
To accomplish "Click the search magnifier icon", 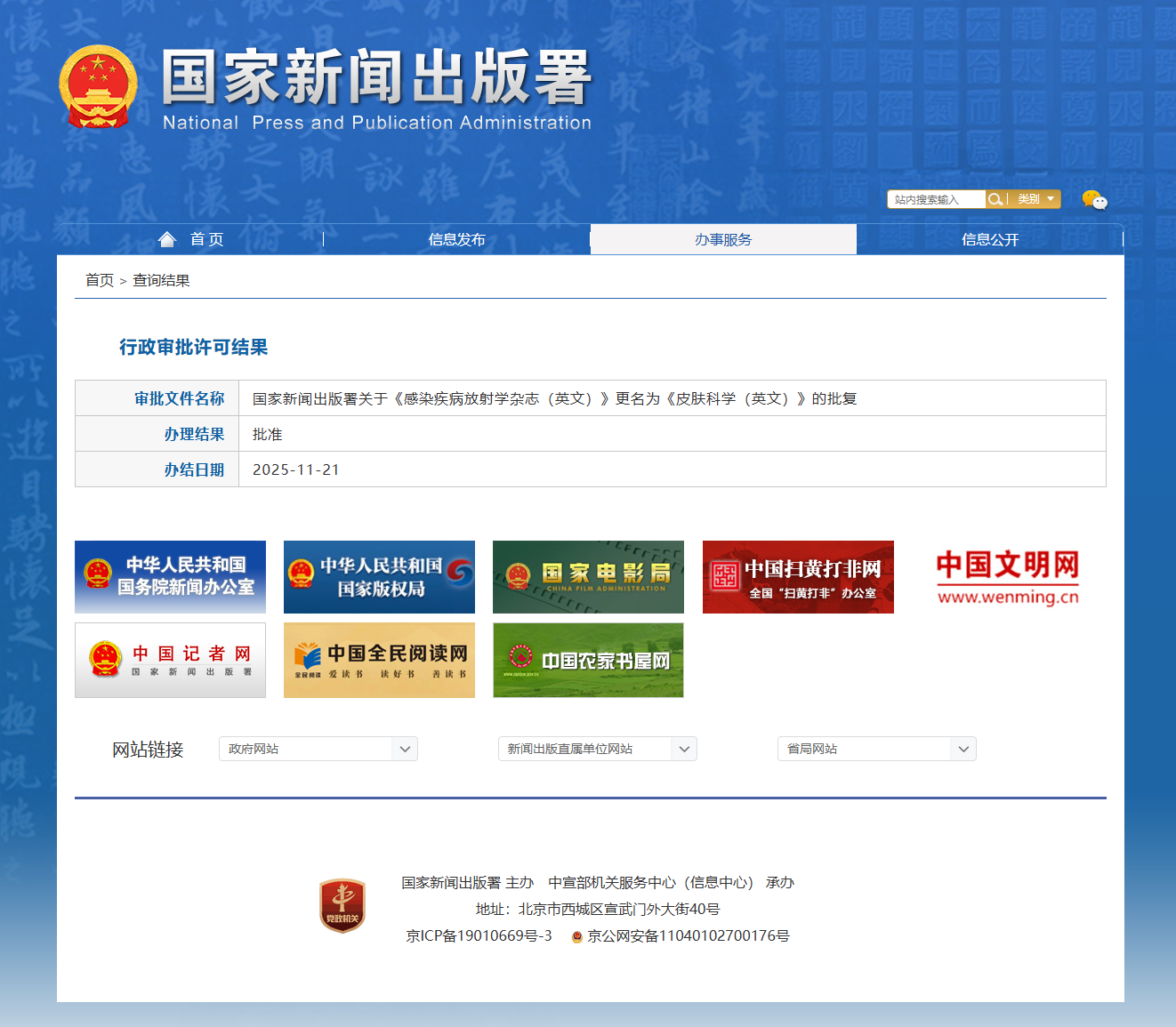I will point(995,199).
